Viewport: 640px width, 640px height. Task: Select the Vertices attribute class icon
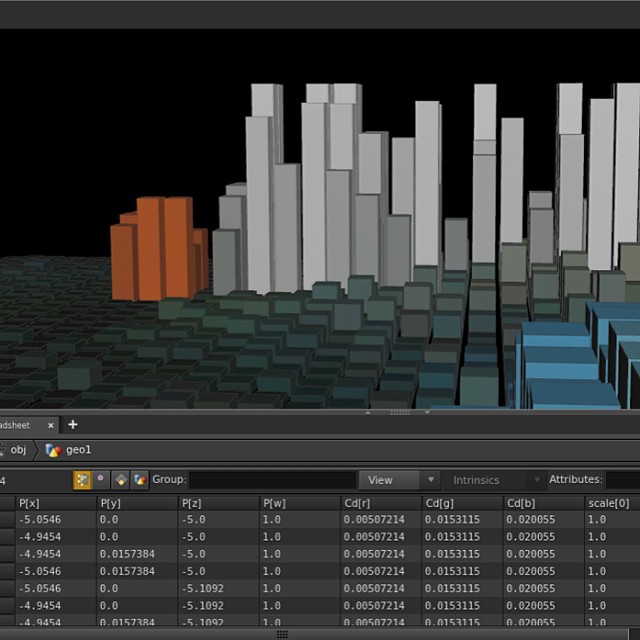[x=101, y=480]
